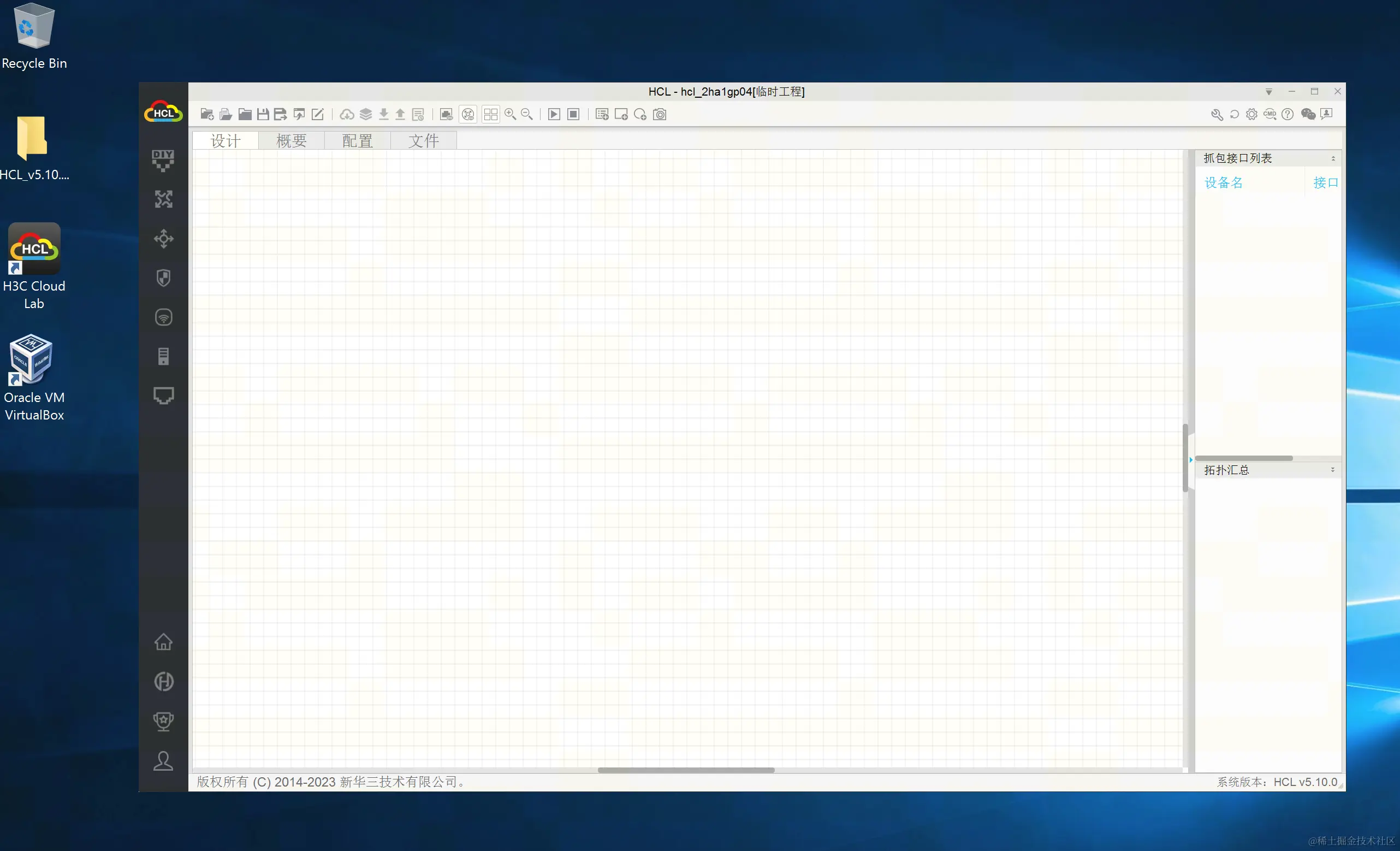Click the canvas horizontal scrollbar thumb

click(x=686, y=770)
